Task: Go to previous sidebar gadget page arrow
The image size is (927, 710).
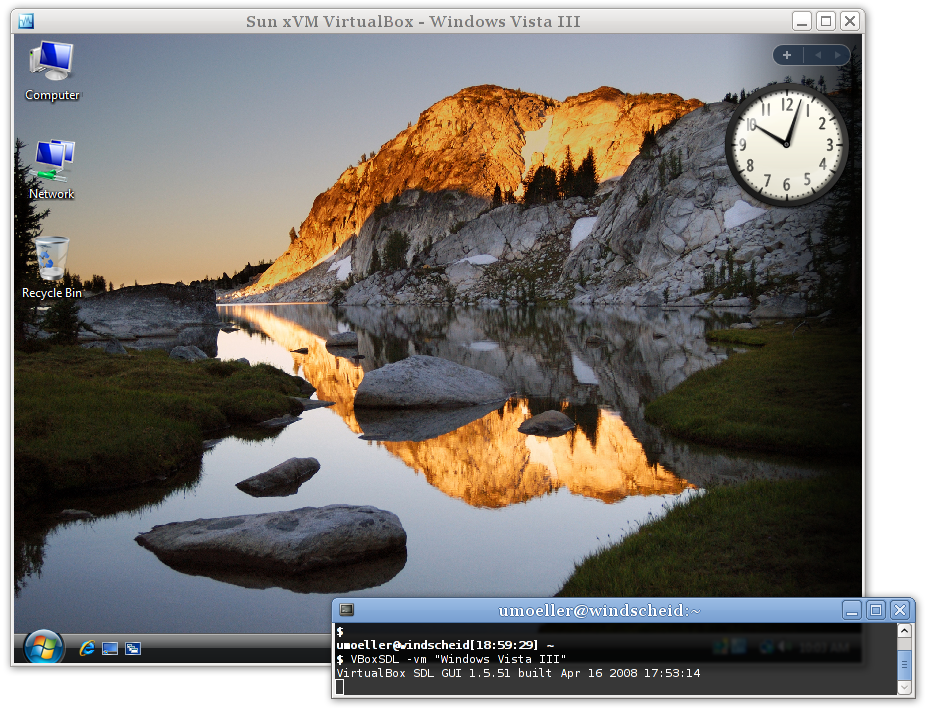Action: coord(818,55)
